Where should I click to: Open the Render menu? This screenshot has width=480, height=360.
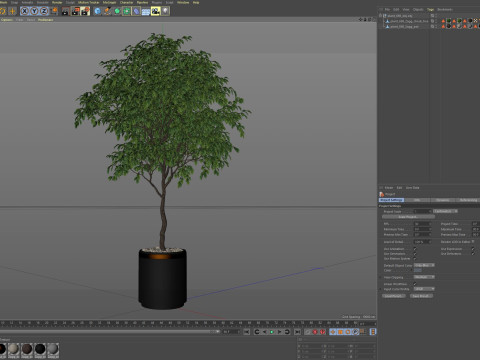click(x=57, y=2)
